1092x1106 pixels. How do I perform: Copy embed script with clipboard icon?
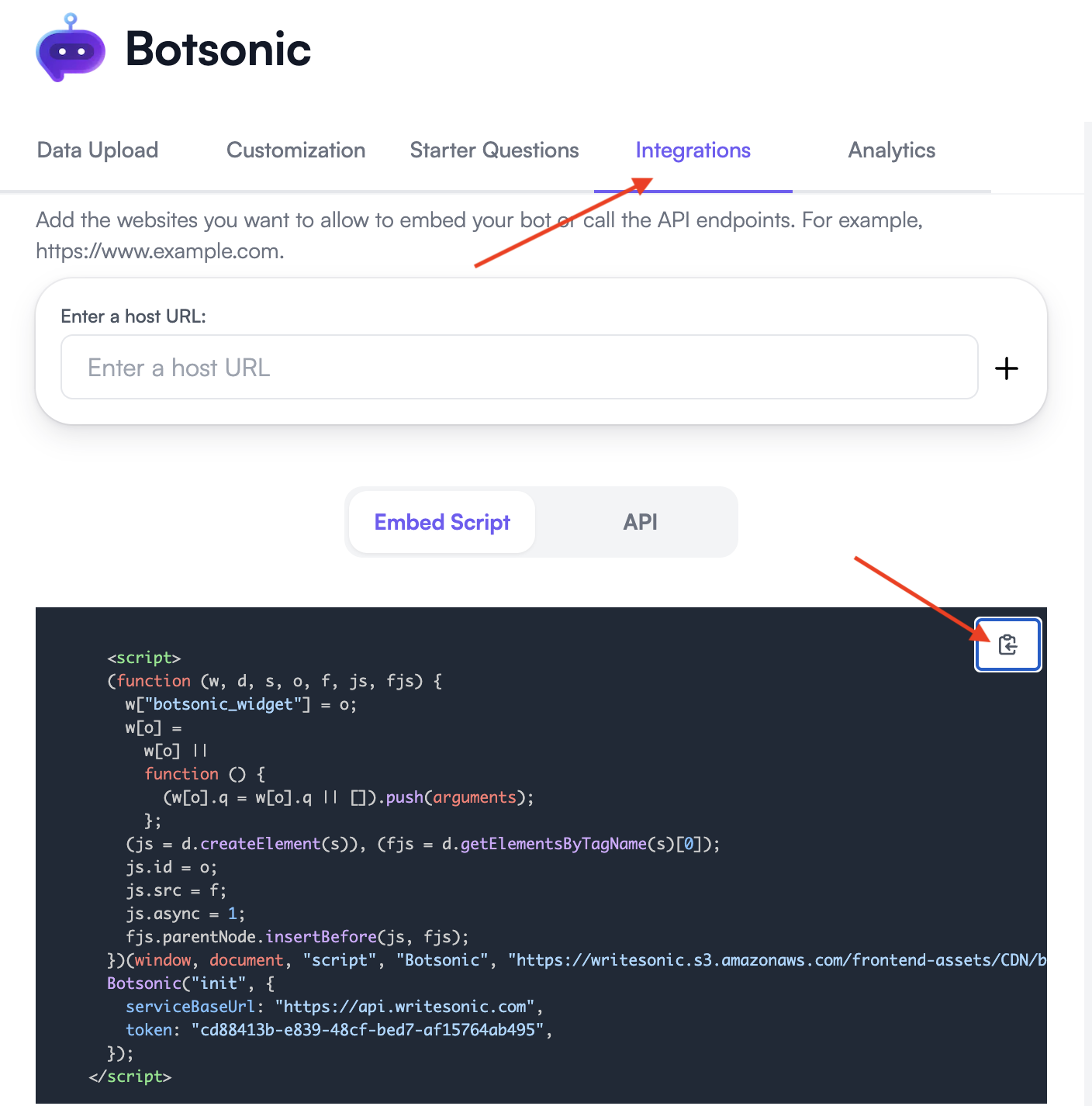click(x=1007, y=645)
